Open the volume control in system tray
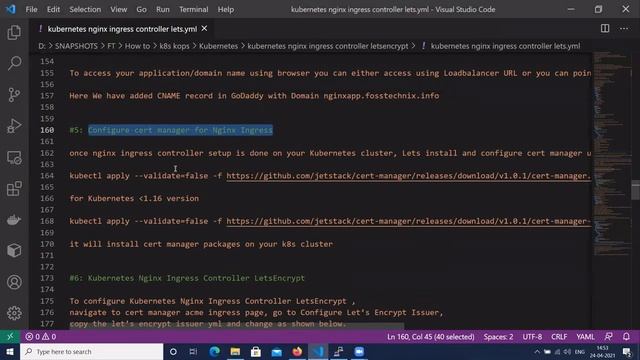 tap(567, 352)
